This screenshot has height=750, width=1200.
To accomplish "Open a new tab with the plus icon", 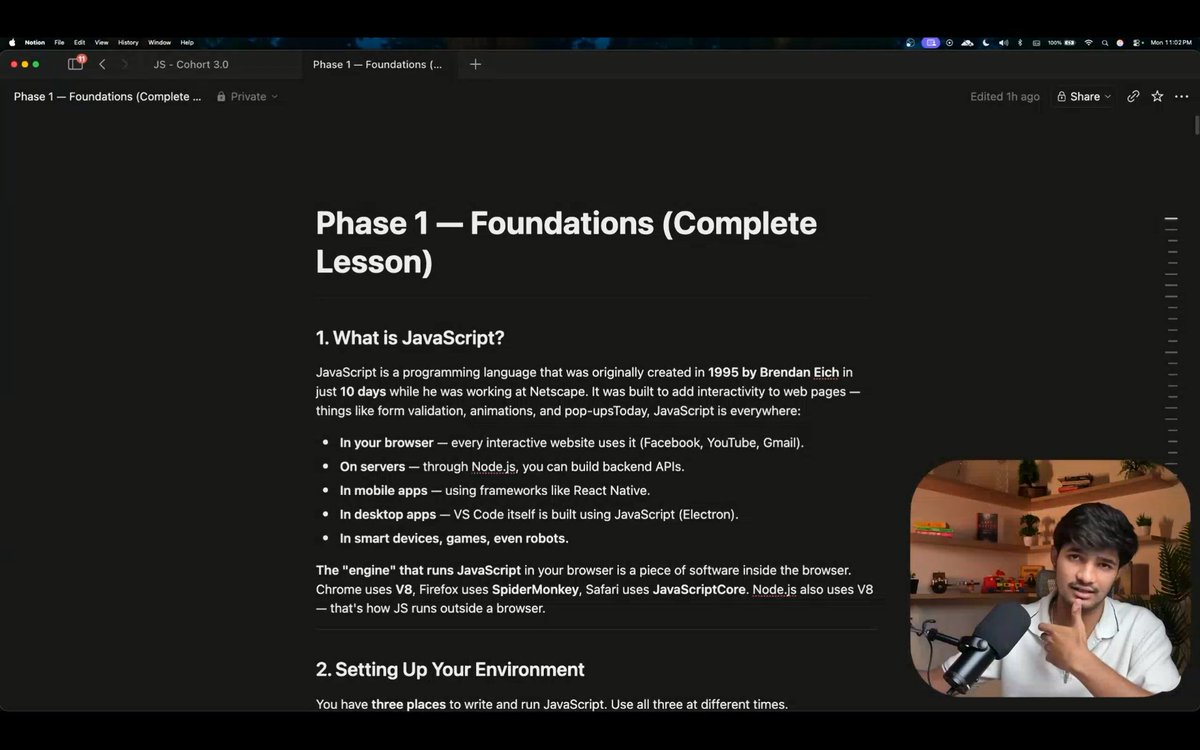I will click(x=475, y=64).
